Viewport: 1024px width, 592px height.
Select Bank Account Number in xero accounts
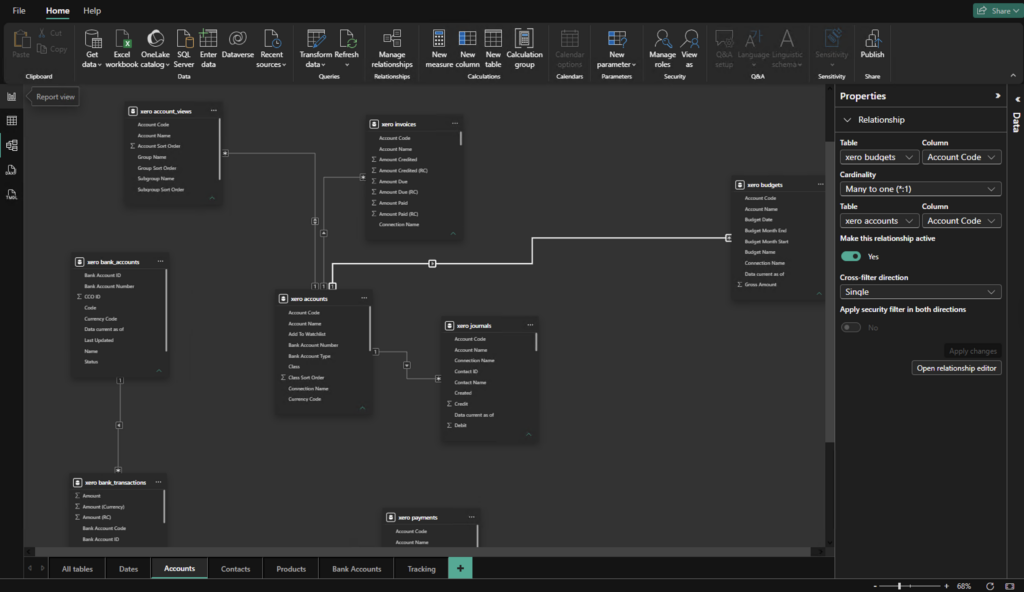313,345
